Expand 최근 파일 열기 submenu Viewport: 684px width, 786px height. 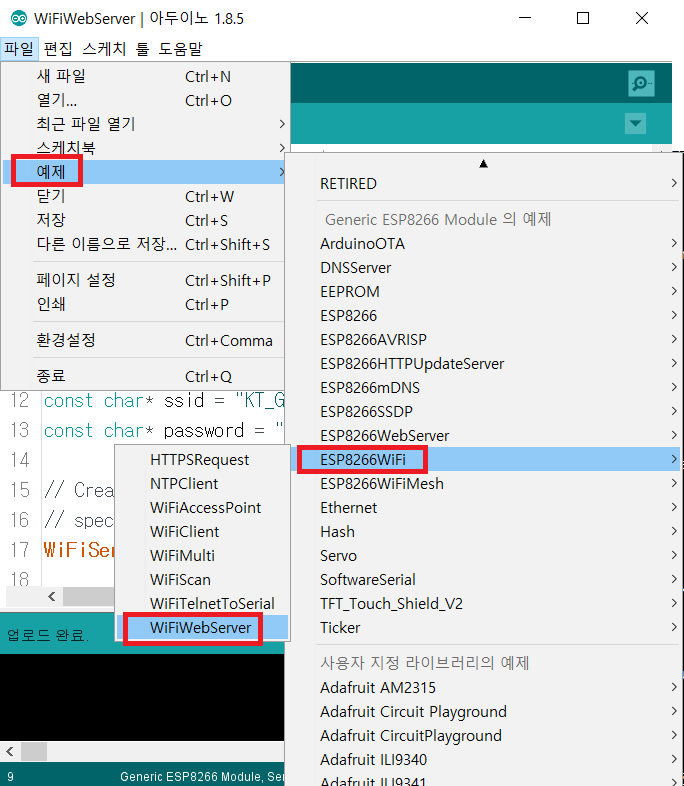pos(145,124)
